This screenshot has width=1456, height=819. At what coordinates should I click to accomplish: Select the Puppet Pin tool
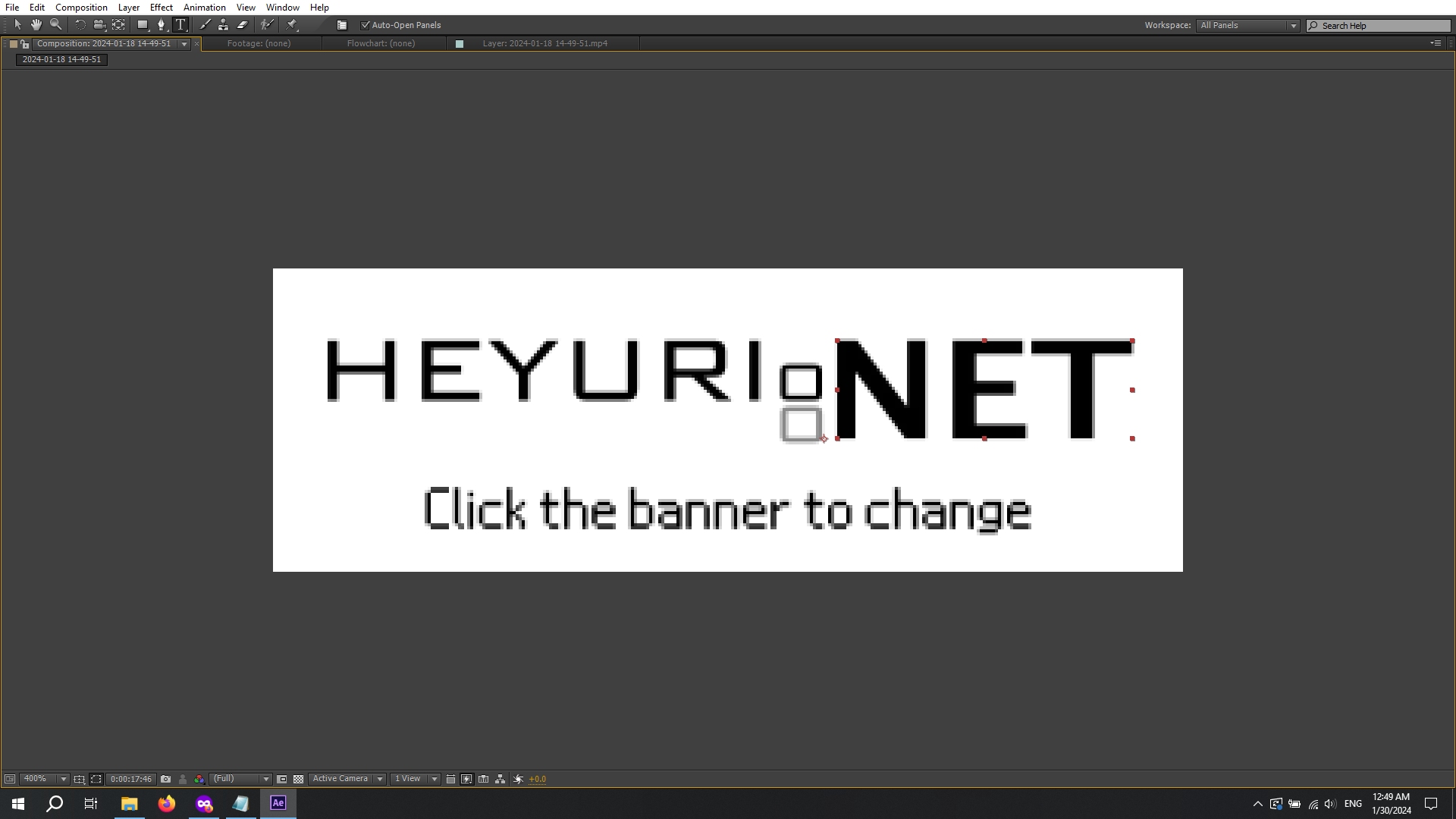point(292,25)
